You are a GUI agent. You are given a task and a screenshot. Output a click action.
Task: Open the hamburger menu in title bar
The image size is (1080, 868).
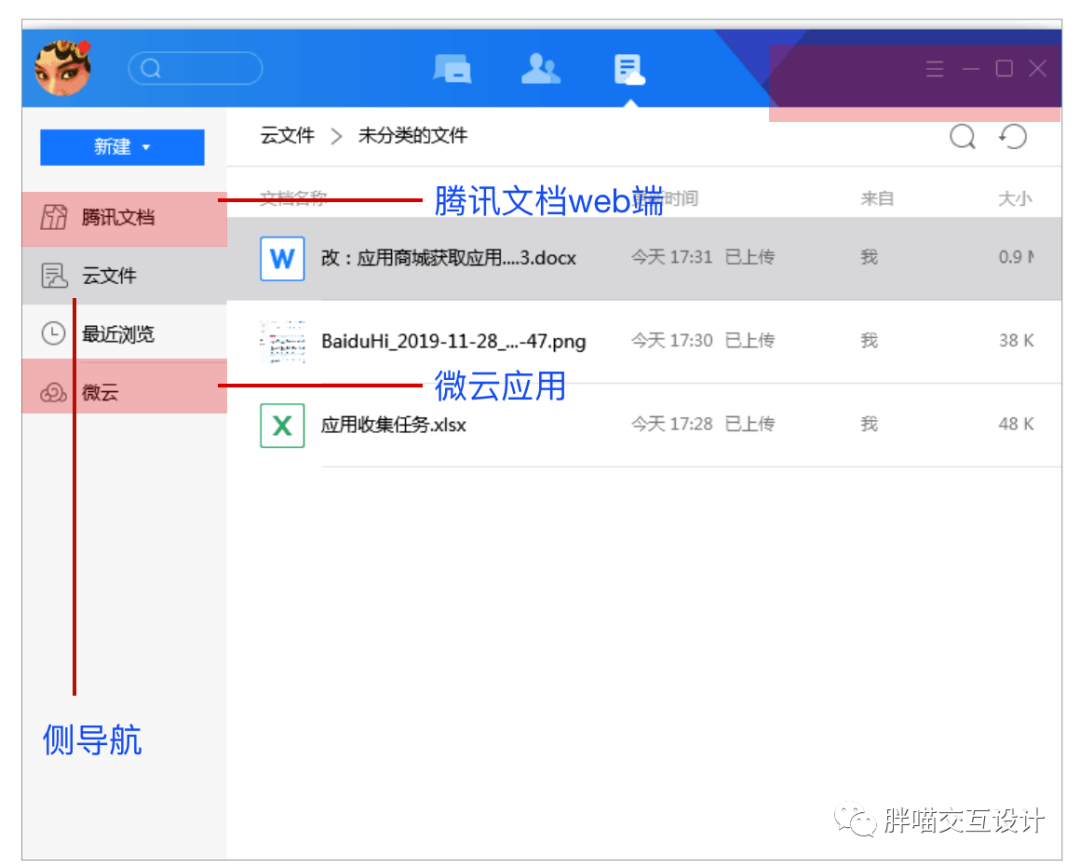click(x=935, y=68)
